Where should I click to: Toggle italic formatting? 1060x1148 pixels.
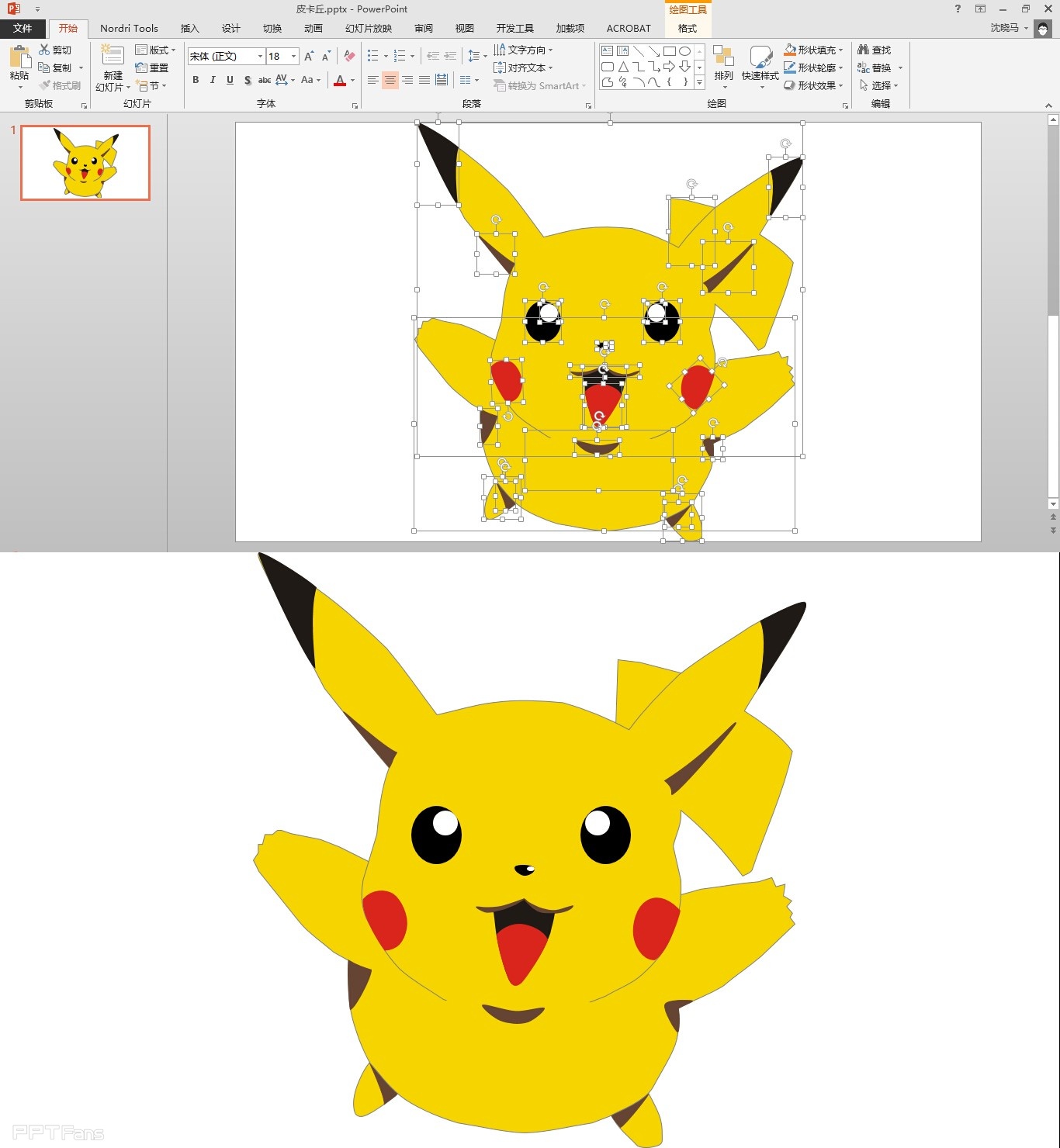click(213, 80)
